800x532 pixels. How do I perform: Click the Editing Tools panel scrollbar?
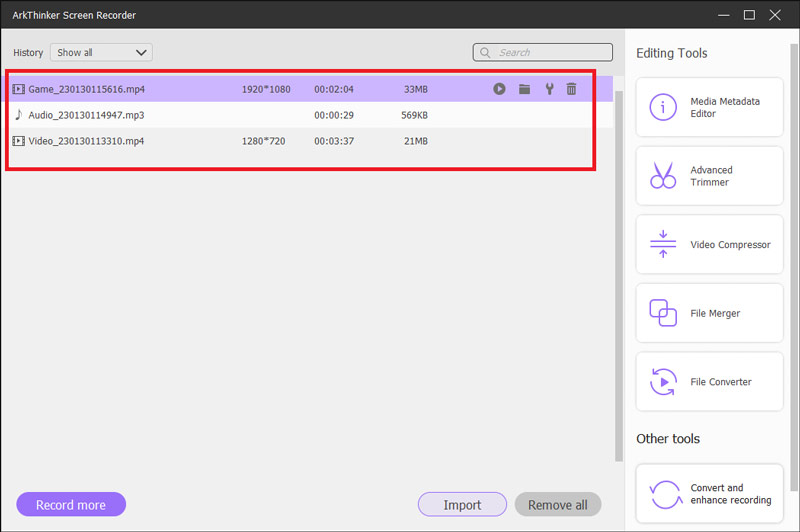[x=794, y=267]
